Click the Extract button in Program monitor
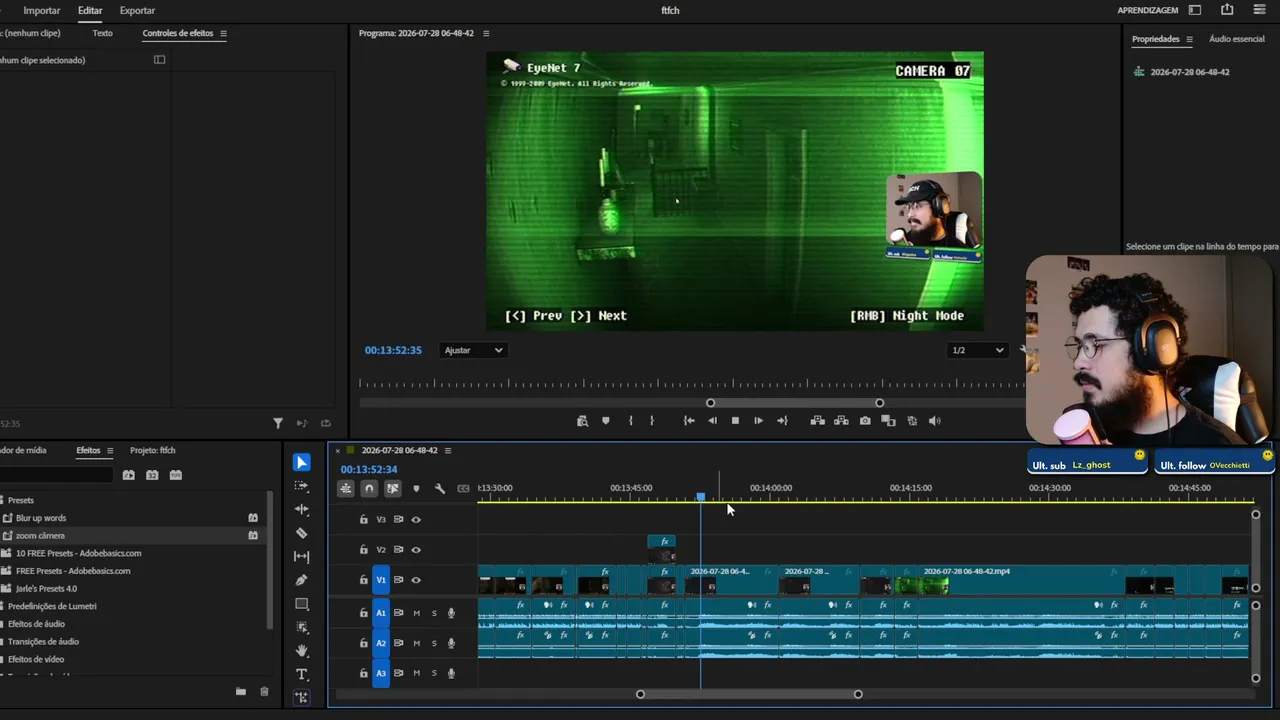This screenshot has height=720, width=1280. point(841,421)
